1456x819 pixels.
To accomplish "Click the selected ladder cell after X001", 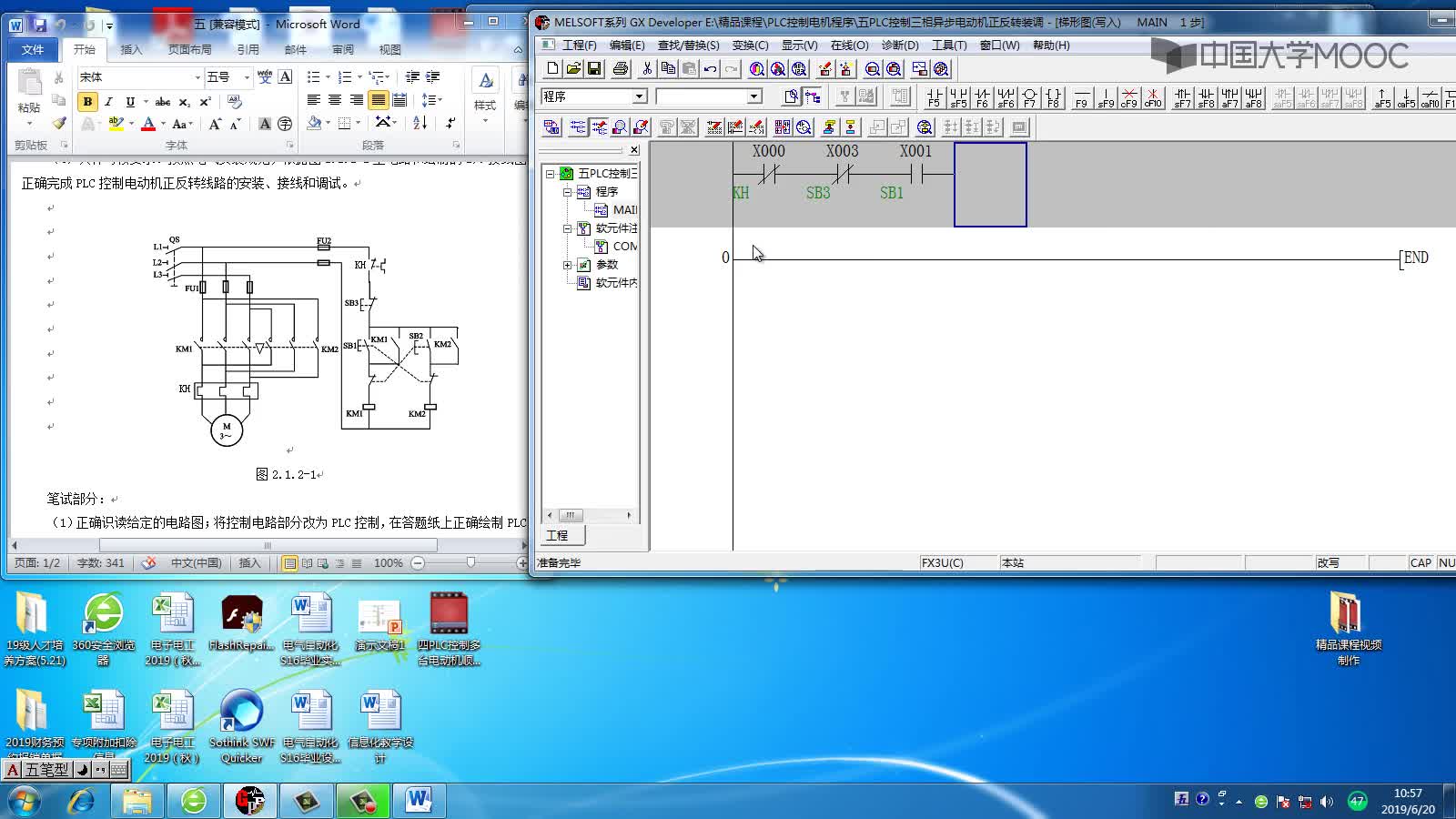I will [x=990, y=185].
